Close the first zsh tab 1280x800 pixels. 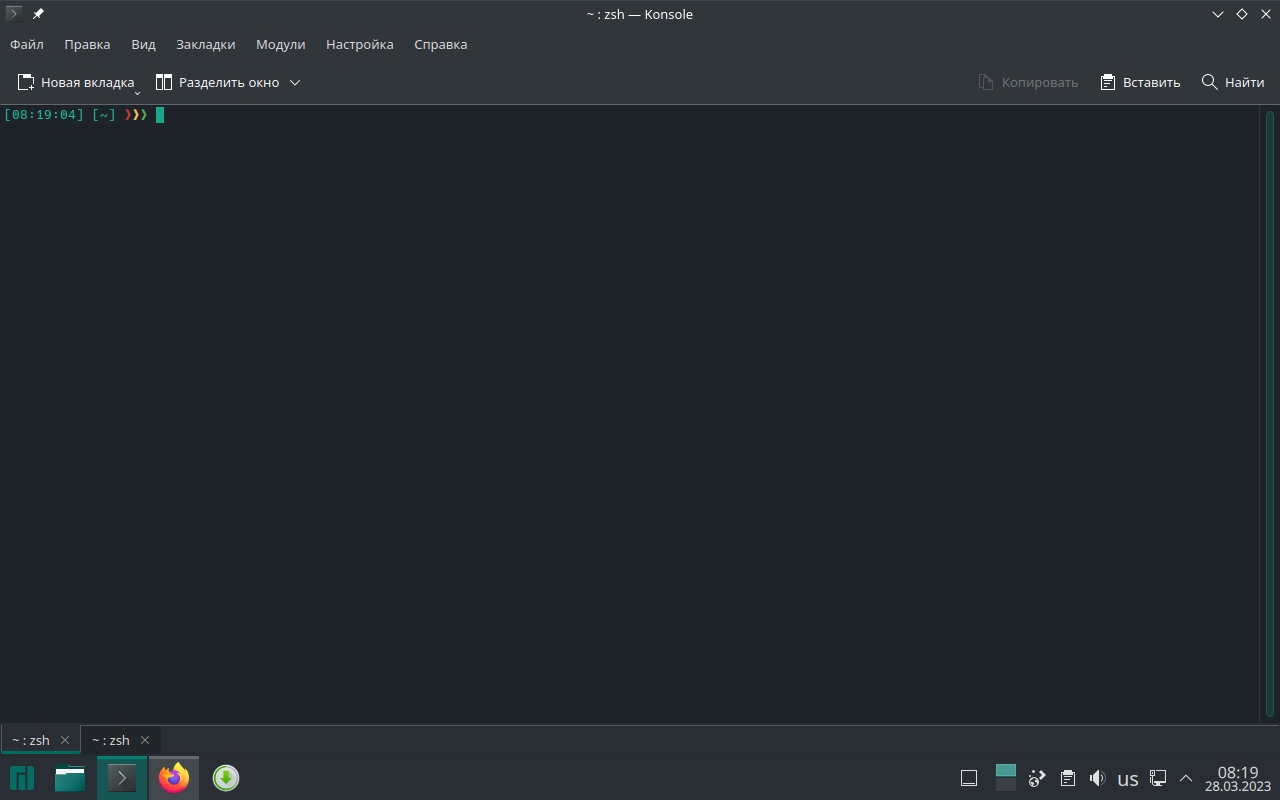tap(65, 740)
